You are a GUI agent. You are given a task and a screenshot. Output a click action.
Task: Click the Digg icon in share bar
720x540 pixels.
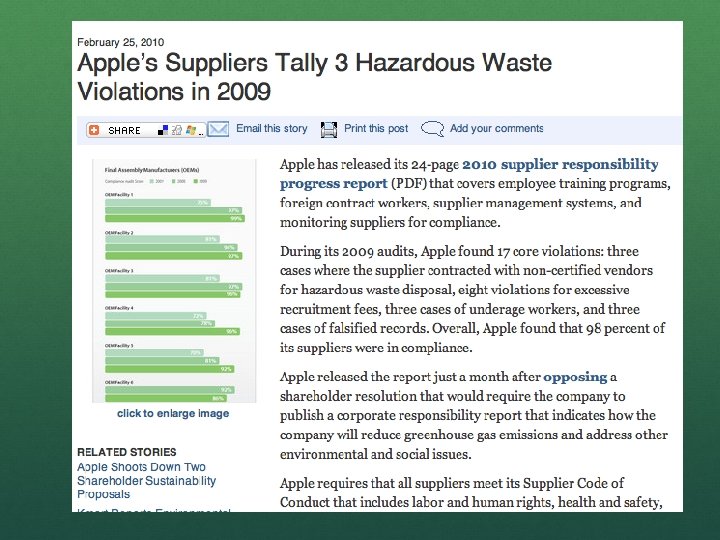tap(177, 130)
